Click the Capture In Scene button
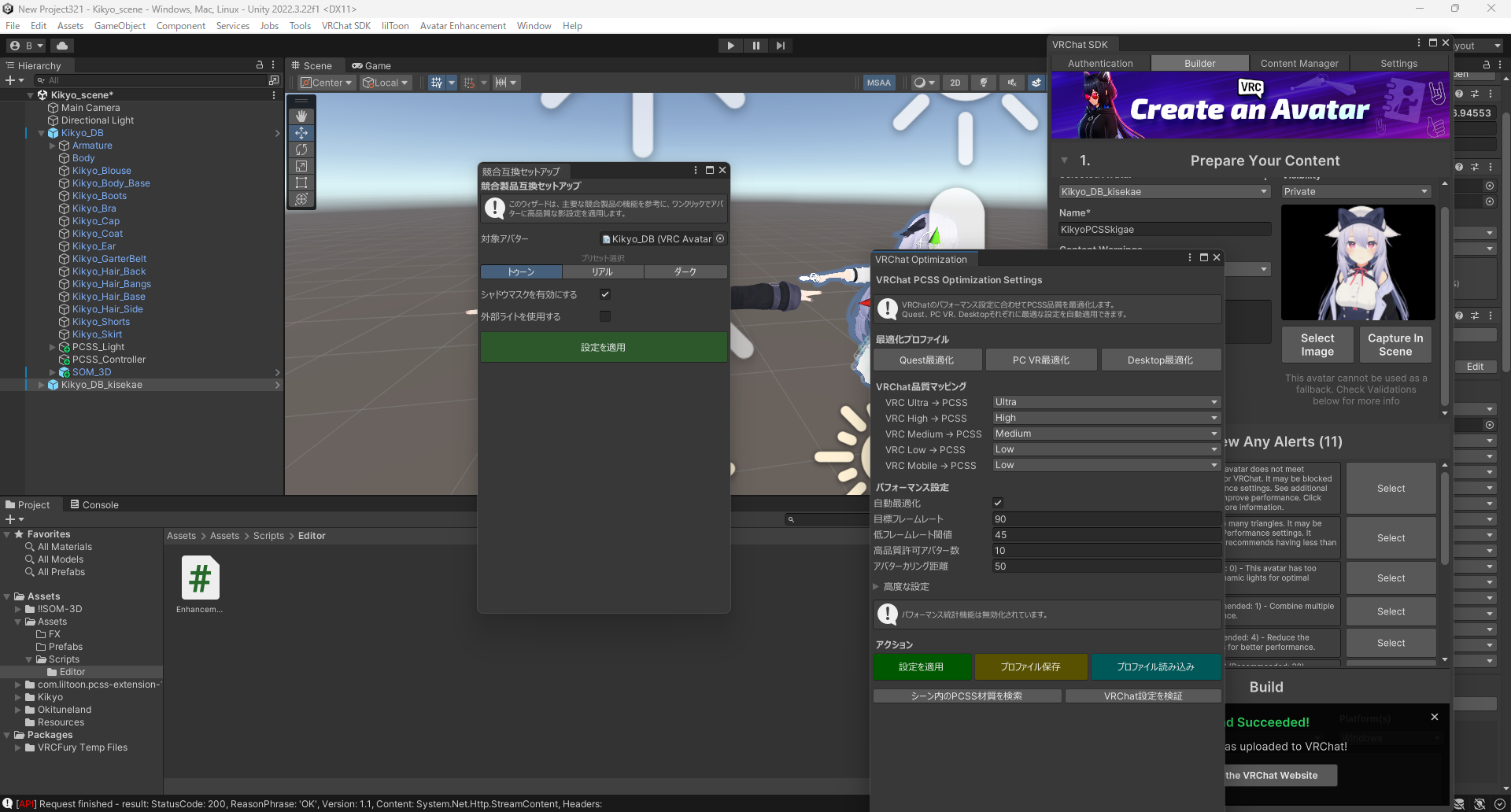 (x=1395, y=344)
